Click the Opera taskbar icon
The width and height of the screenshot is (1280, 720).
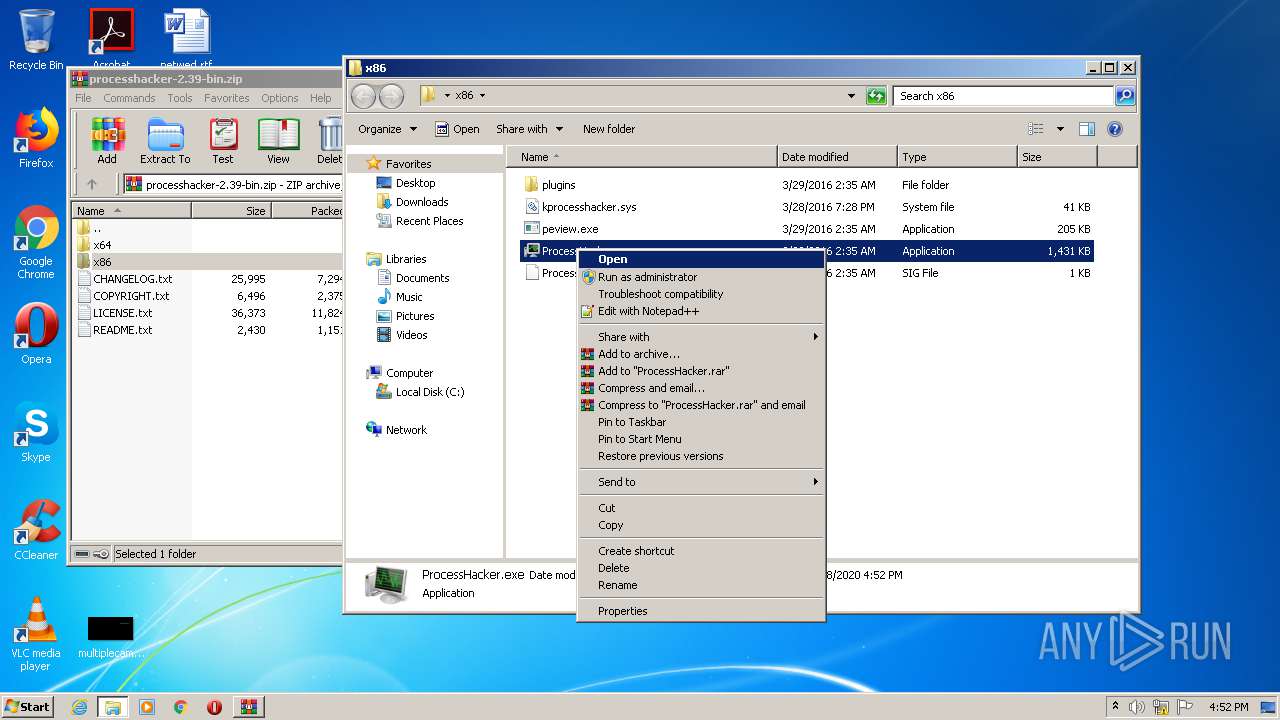214,707
